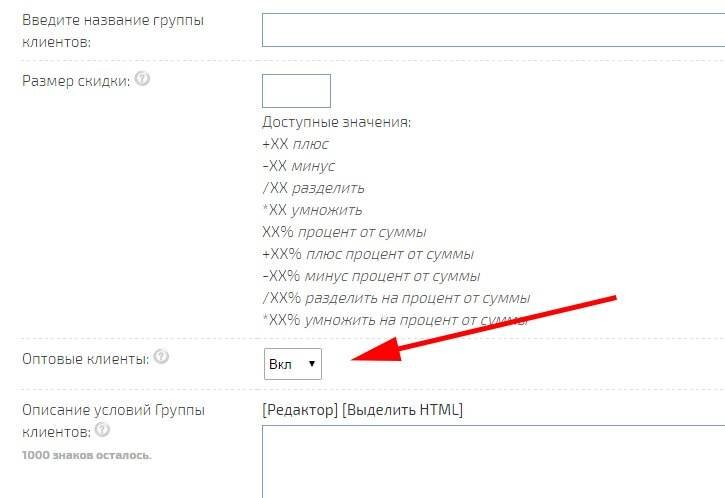Image resolution: width=725 pixels, height=498 pixels.
Task: Click the -XX минус hint line
Action: 298,166
